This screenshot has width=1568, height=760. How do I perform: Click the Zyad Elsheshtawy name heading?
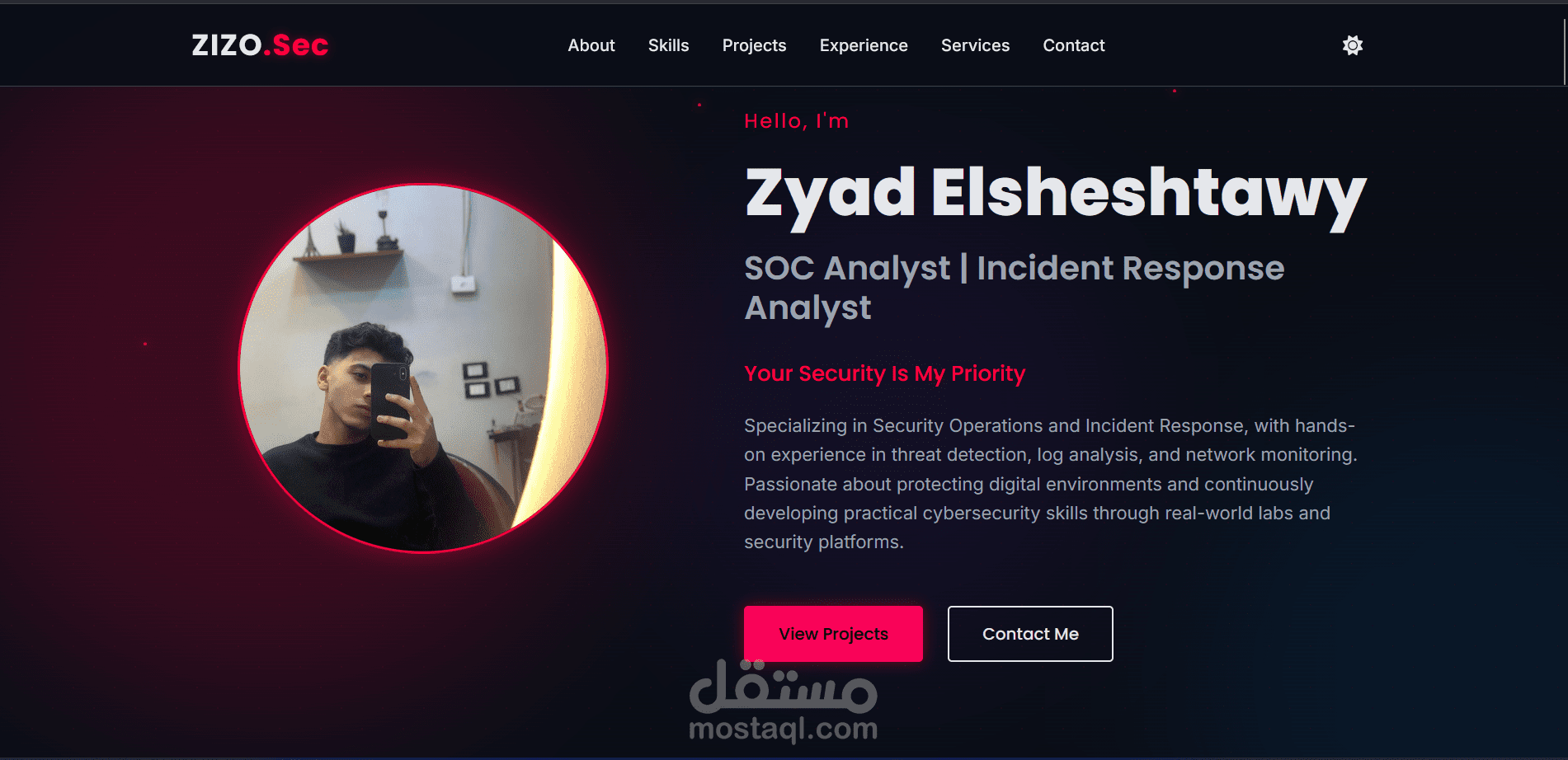(x=1055, y=194)
